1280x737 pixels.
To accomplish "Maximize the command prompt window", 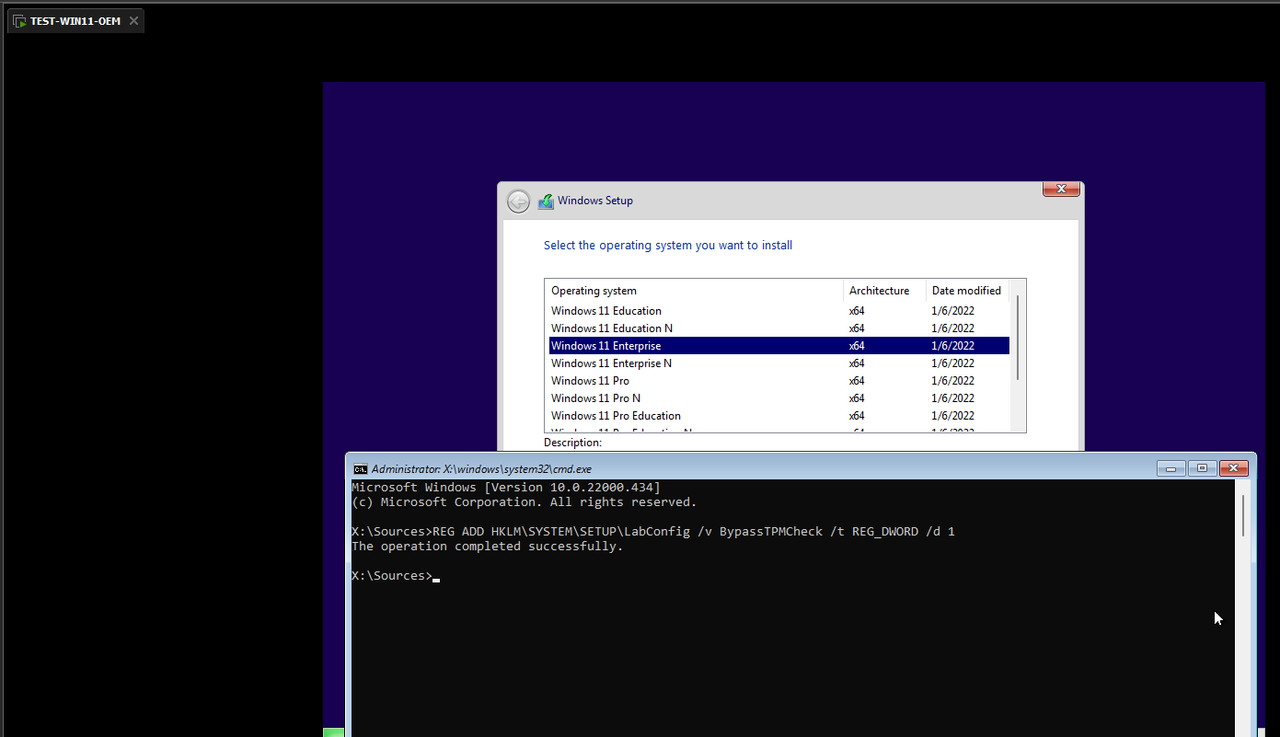I will [x=1202, y=468].
